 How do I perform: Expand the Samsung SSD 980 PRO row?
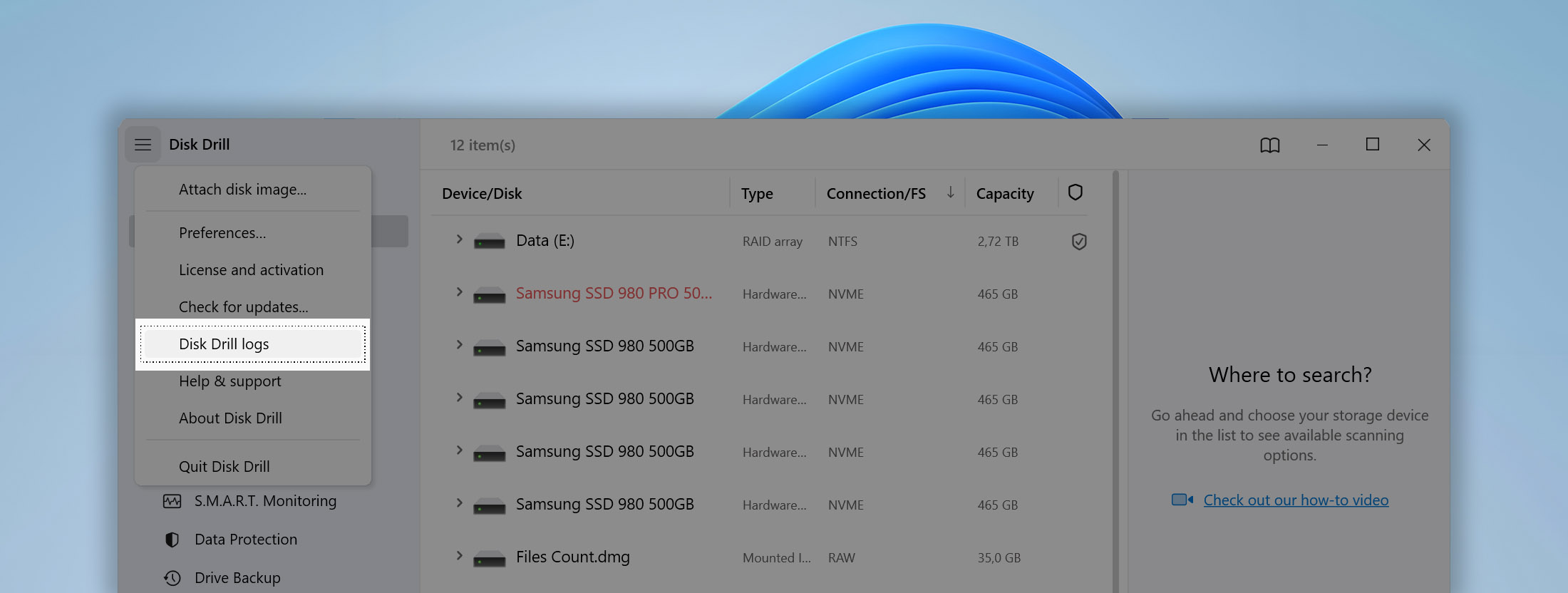(x=460, y=292)
